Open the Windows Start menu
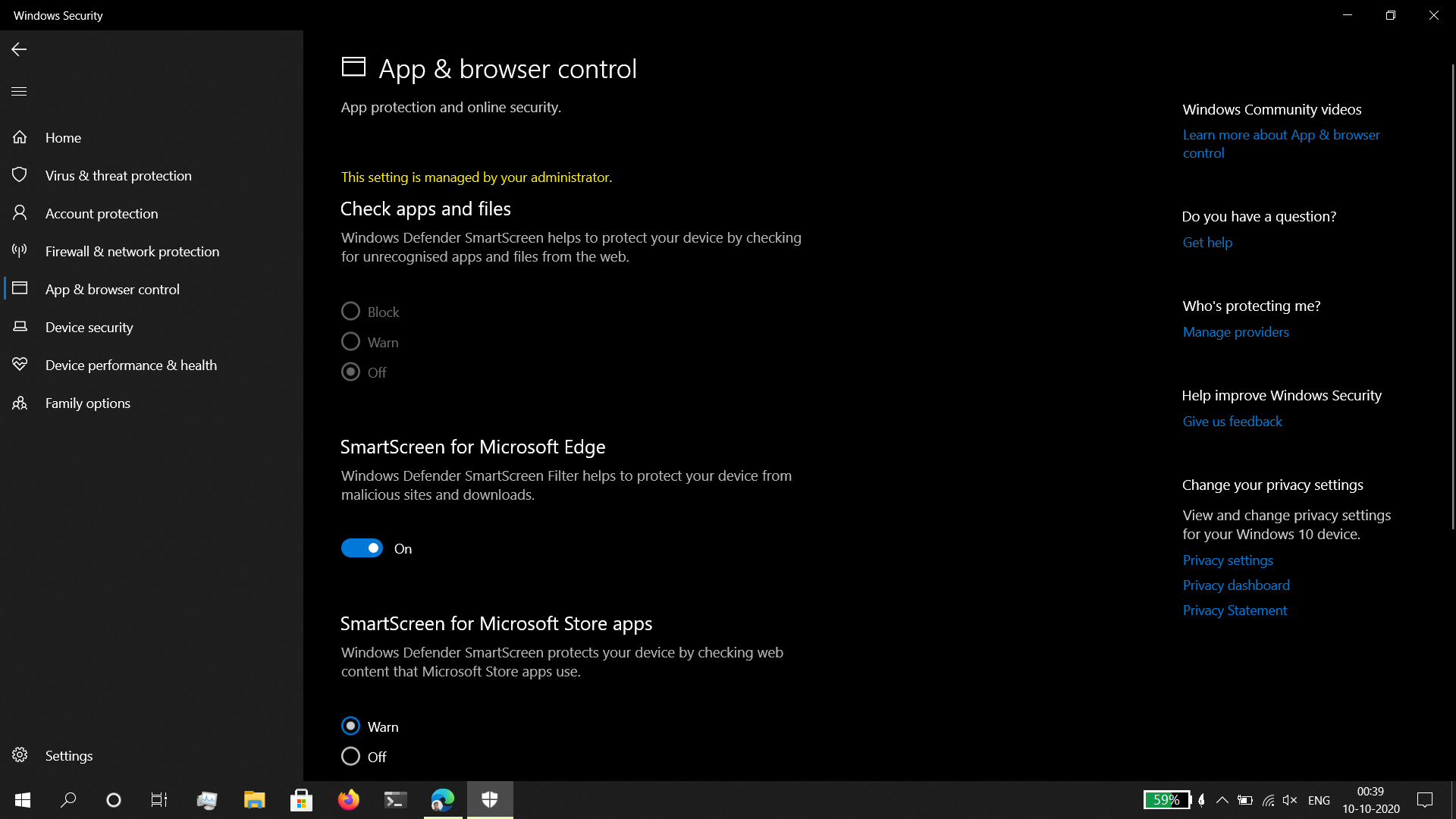 (23, 800)
